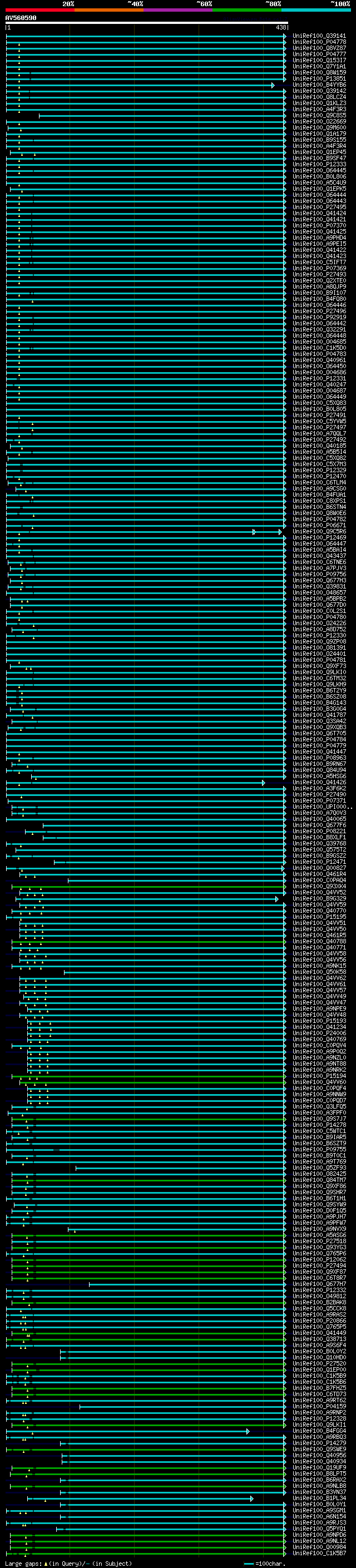Select hit UniRef100_P27490
Image resolution: width=356 pixels, height=1568 pixels.
pos(319,794)
